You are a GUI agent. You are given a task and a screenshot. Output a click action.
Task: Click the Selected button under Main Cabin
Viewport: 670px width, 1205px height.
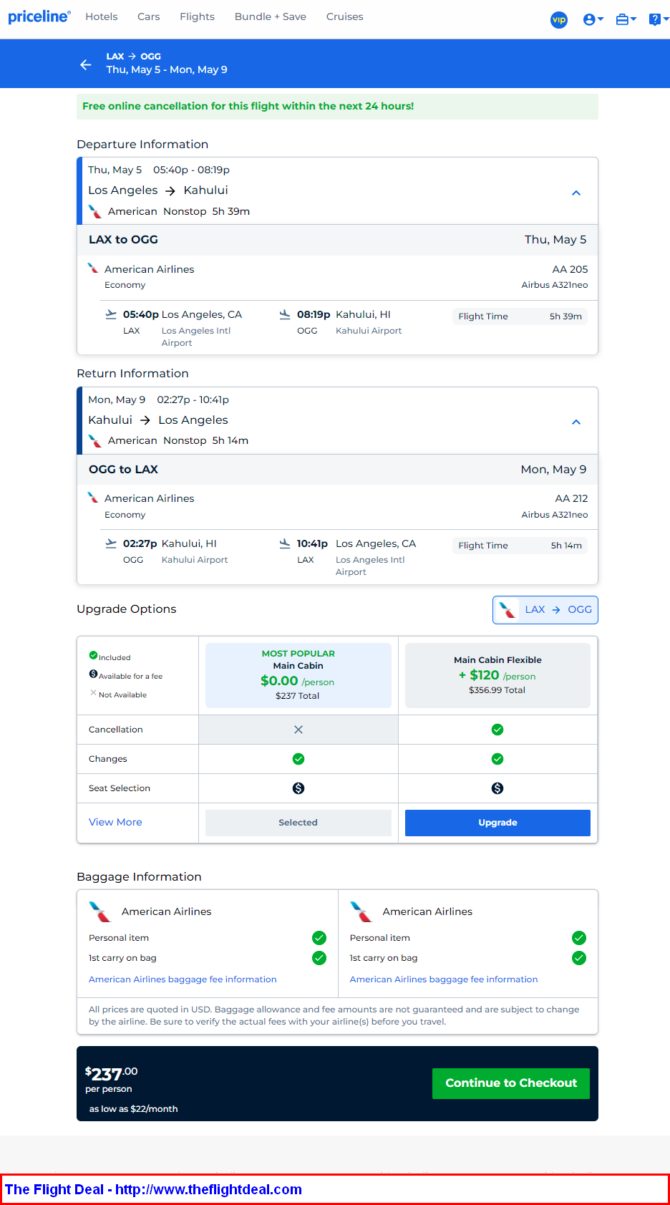[x=298, y=823]
